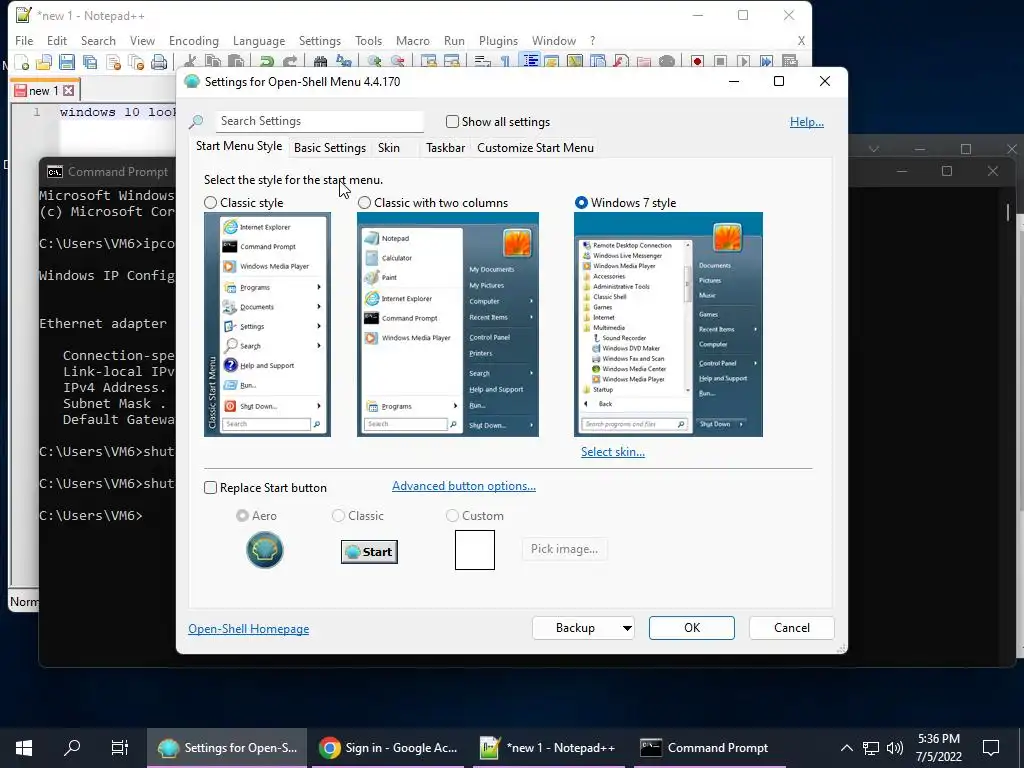Click the taskbar Search magnifier icon
The height and width of the screenshot is (768, 1024).
pyautogui.click(x=72, y=748)
